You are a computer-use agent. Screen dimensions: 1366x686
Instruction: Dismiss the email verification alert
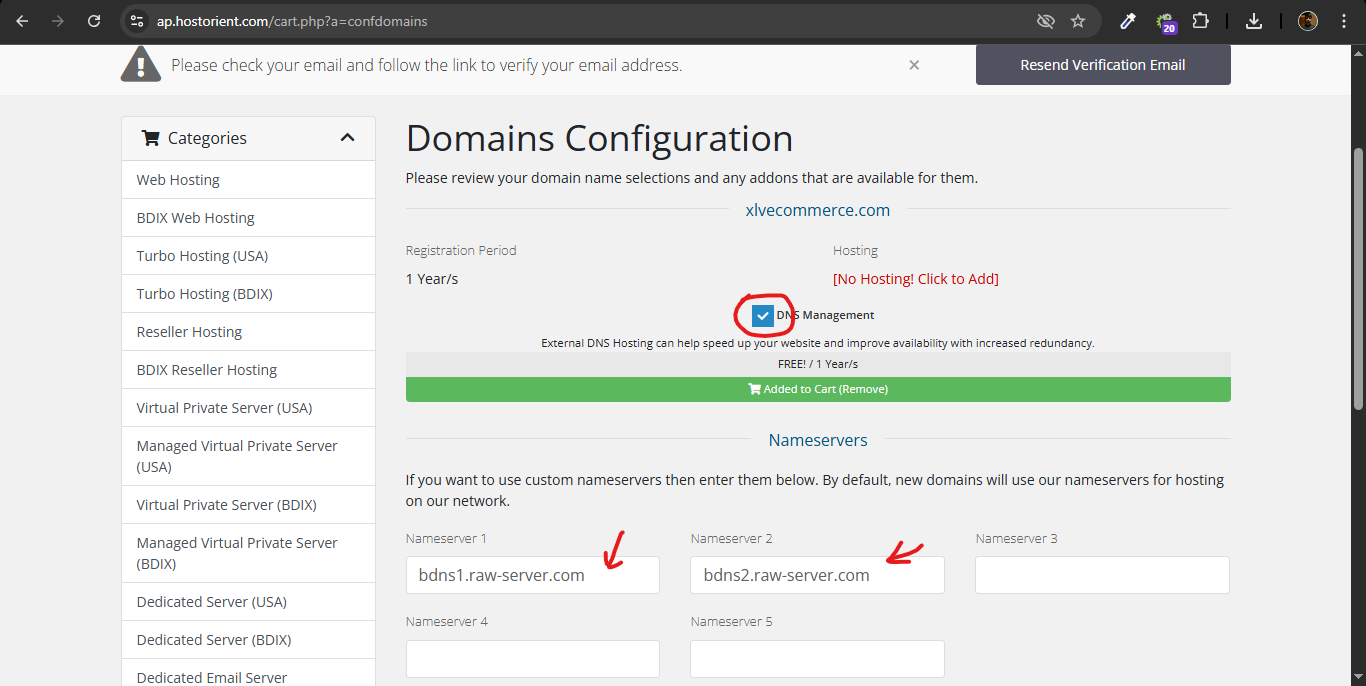[x=914, y=65]
